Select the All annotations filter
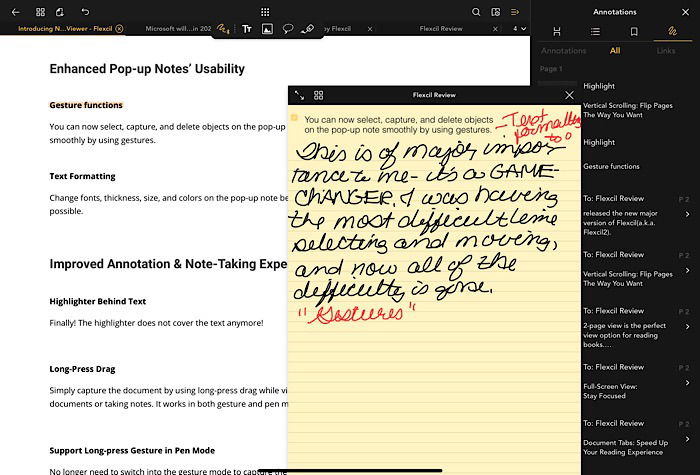Viewport: 700px width, 475px height. [x=615, y=50]
